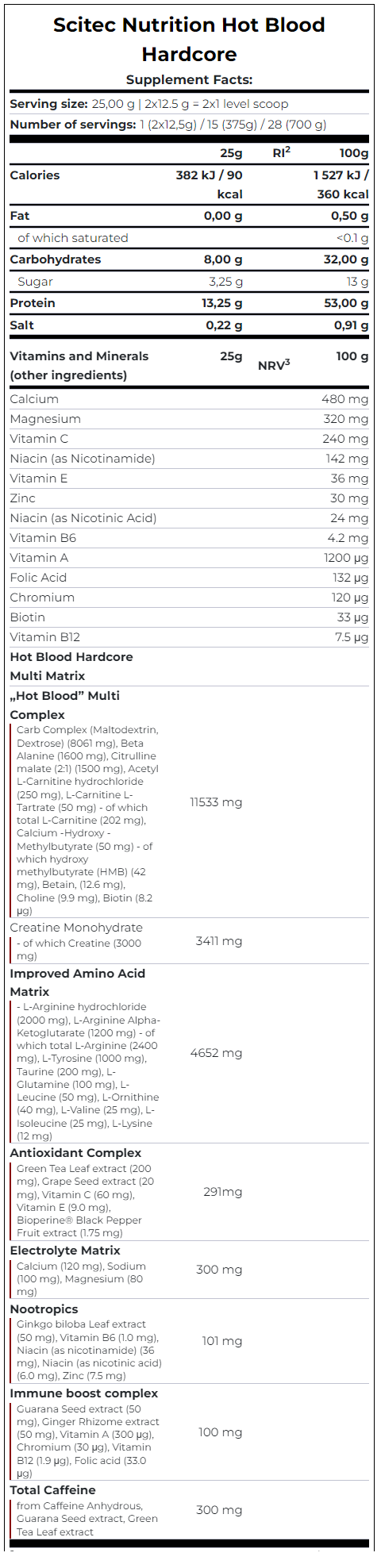This screenshot has width=381, height=1568.
Task: Click the 11533 mg complex amount
Action: click(216, 802)
